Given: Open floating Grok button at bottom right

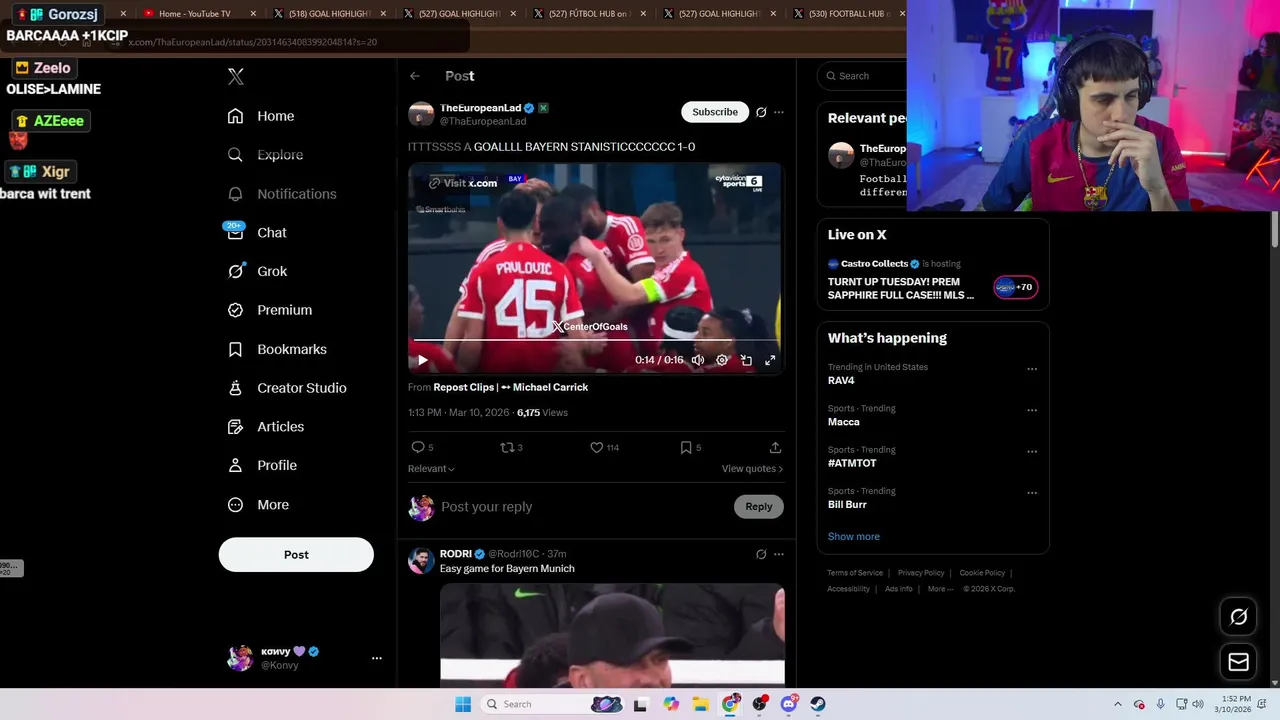Looking at the screenshot, I should [x=1238, y=617].
